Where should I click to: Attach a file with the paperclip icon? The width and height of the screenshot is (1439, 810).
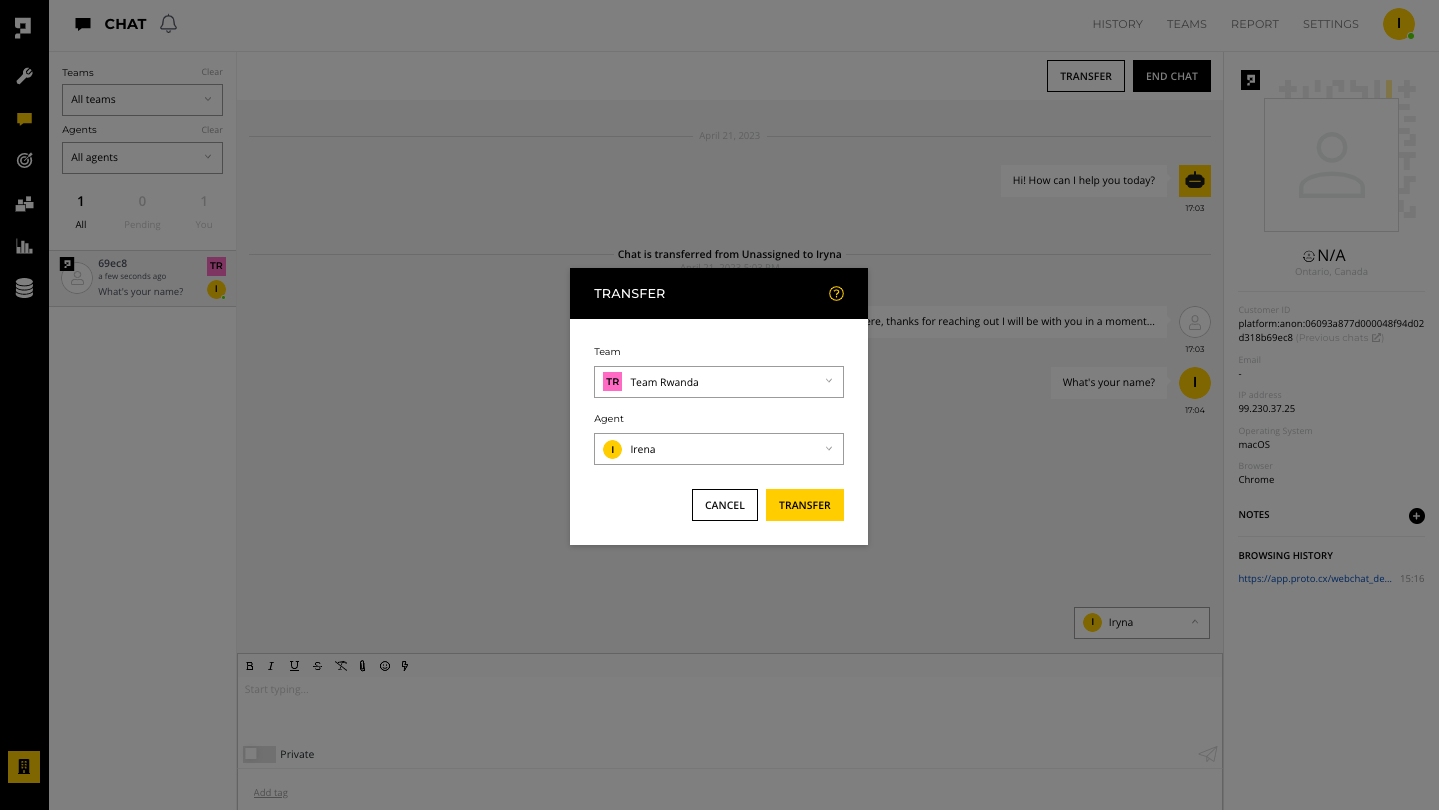tap(362, 666)
